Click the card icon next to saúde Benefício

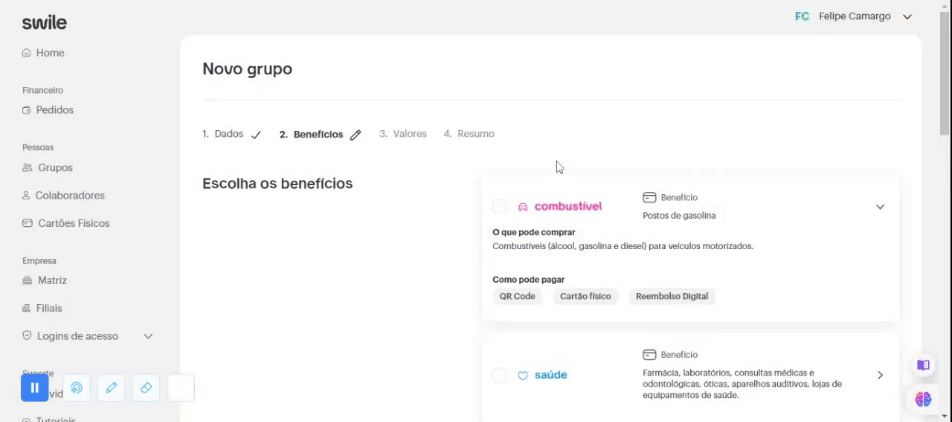point(650,355)
